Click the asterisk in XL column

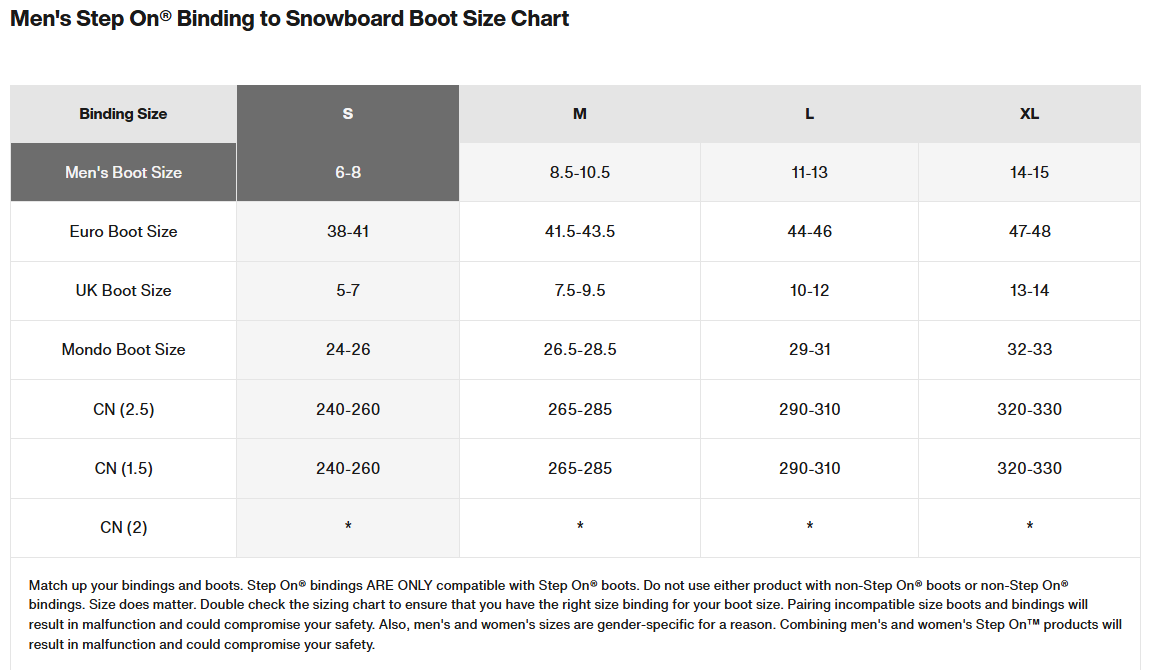(1029, 526)
